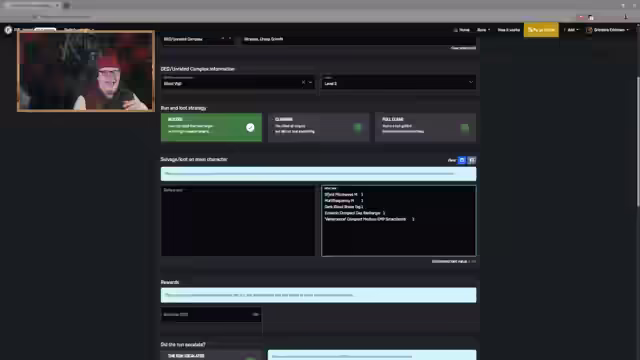Open the site logo in the header
This screenshot has height=360, width=640.
pos(8,30)
